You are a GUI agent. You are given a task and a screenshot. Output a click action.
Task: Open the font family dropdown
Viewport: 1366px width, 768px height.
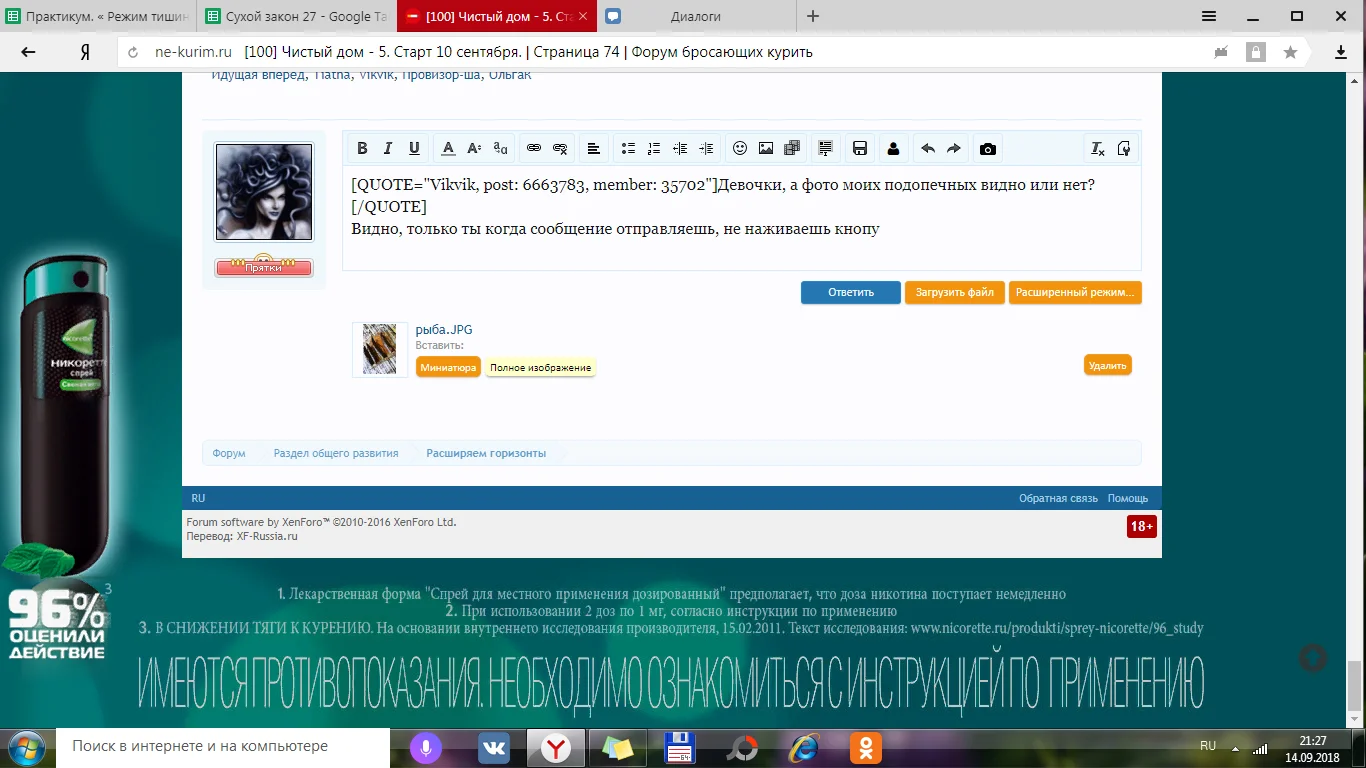pyautogui.click(x=501, y=149)
